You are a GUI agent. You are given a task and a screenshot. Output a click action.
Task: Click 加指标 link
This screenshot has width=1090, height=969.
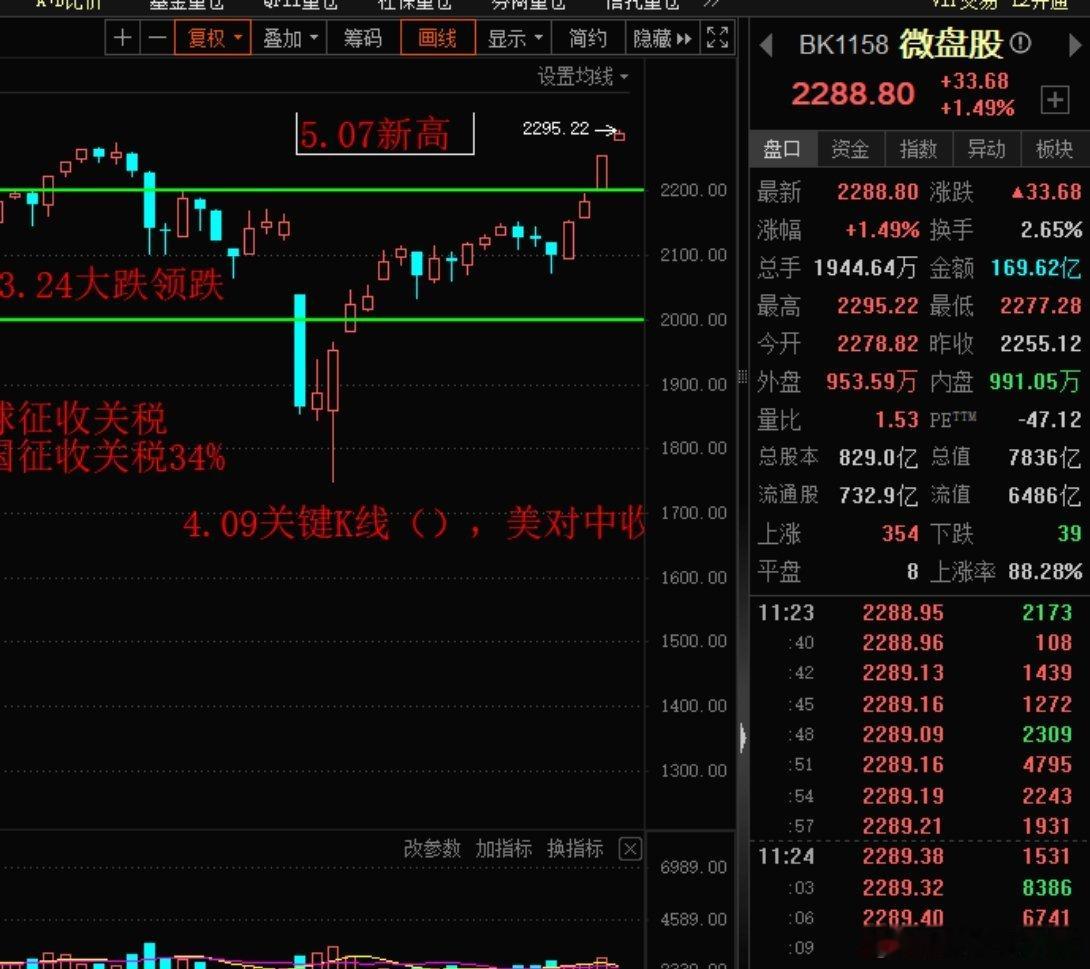point(503,849)
